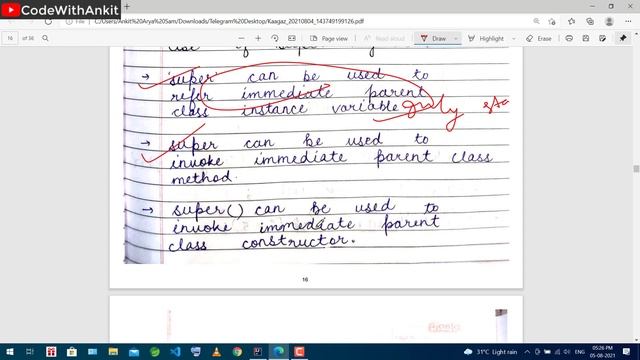Enable the Highlight tool
This screenshot has height=360, width=640.
486,38
